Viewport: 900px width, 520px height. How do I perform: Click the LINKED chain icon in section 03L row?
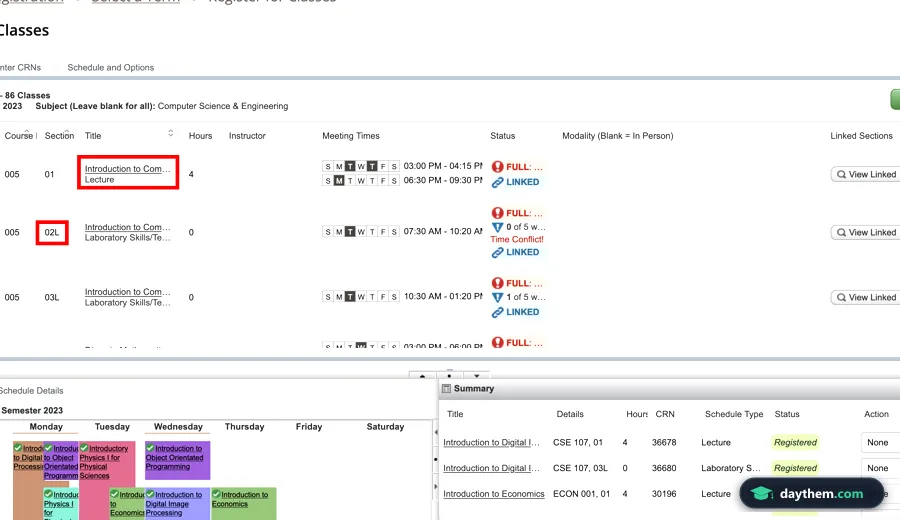(x=497, y=312)
